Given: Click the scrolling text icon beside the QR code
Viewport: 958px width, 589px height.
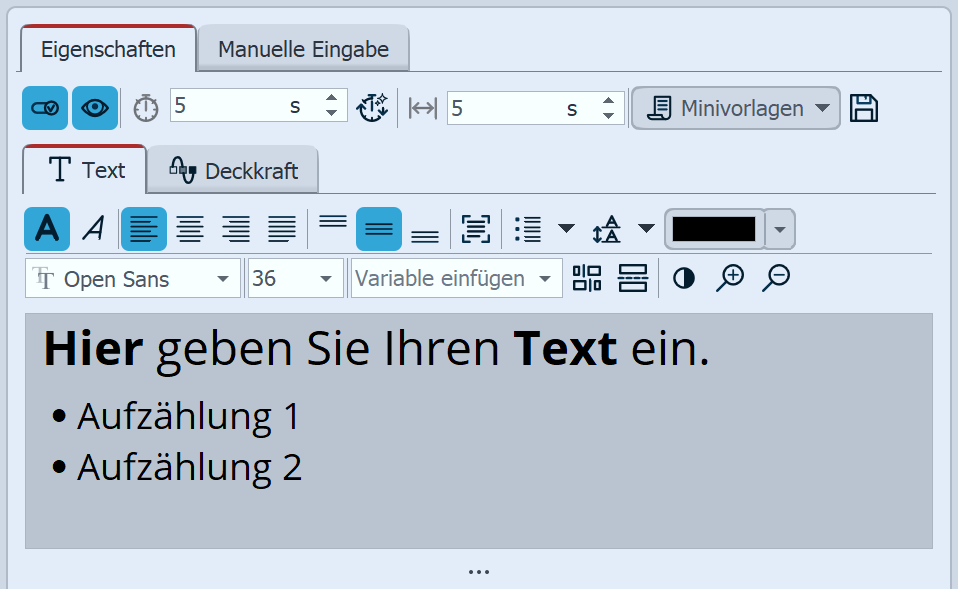Looking at the screenshot, I should (x=634, y=278).
